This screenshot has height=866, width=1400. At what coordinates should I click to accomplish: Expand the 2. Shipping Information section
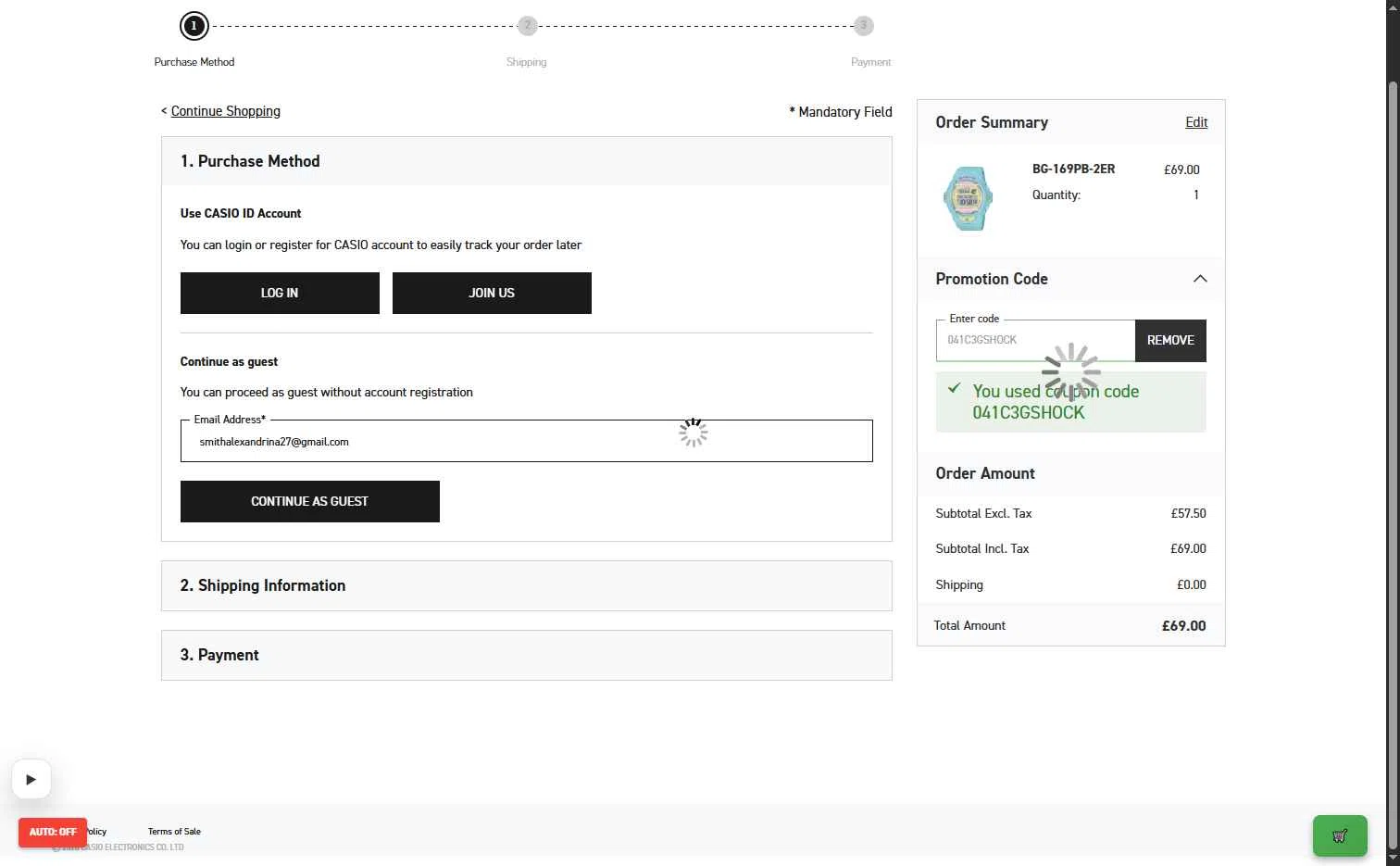pyautogui.click(x=526, y=585)
